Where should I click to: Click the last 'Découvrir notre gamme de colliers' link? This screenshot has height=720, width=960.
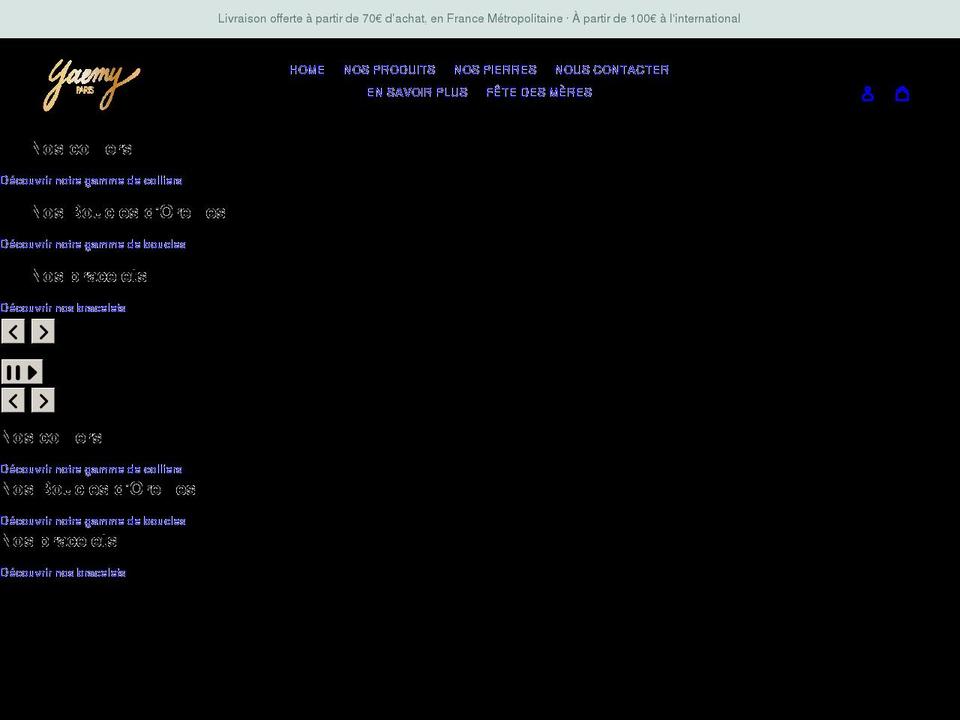pos(91,470)
